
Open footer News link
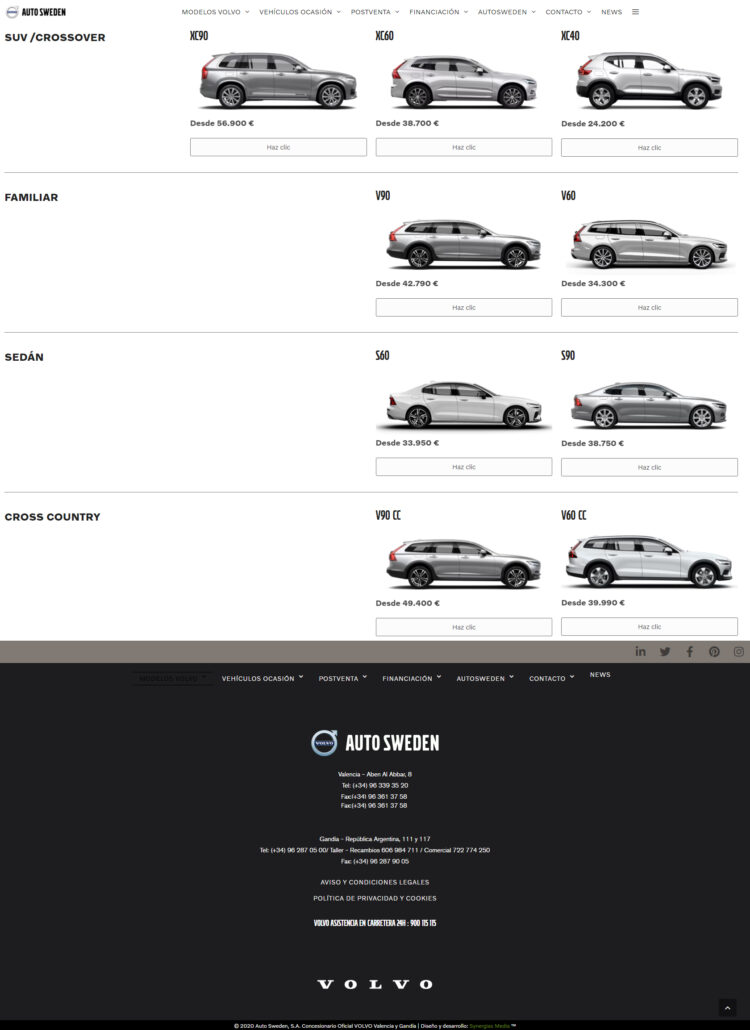[600, 675]
